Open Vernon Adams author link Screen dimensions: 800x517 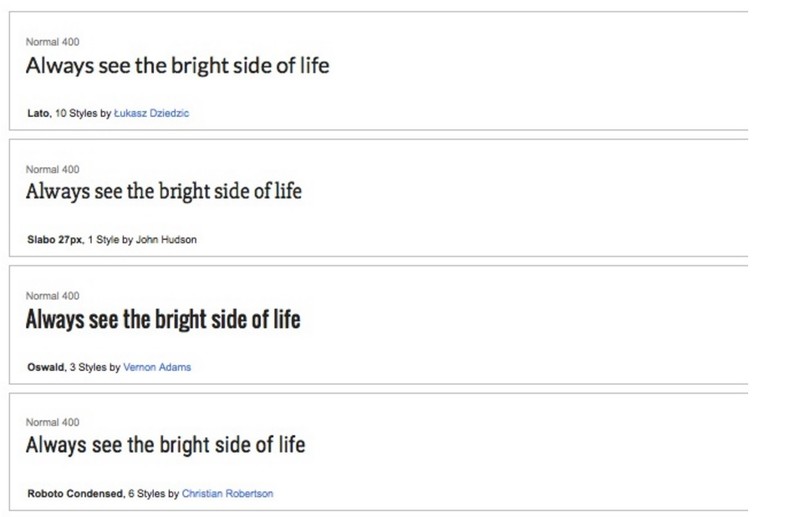point(156,367)
